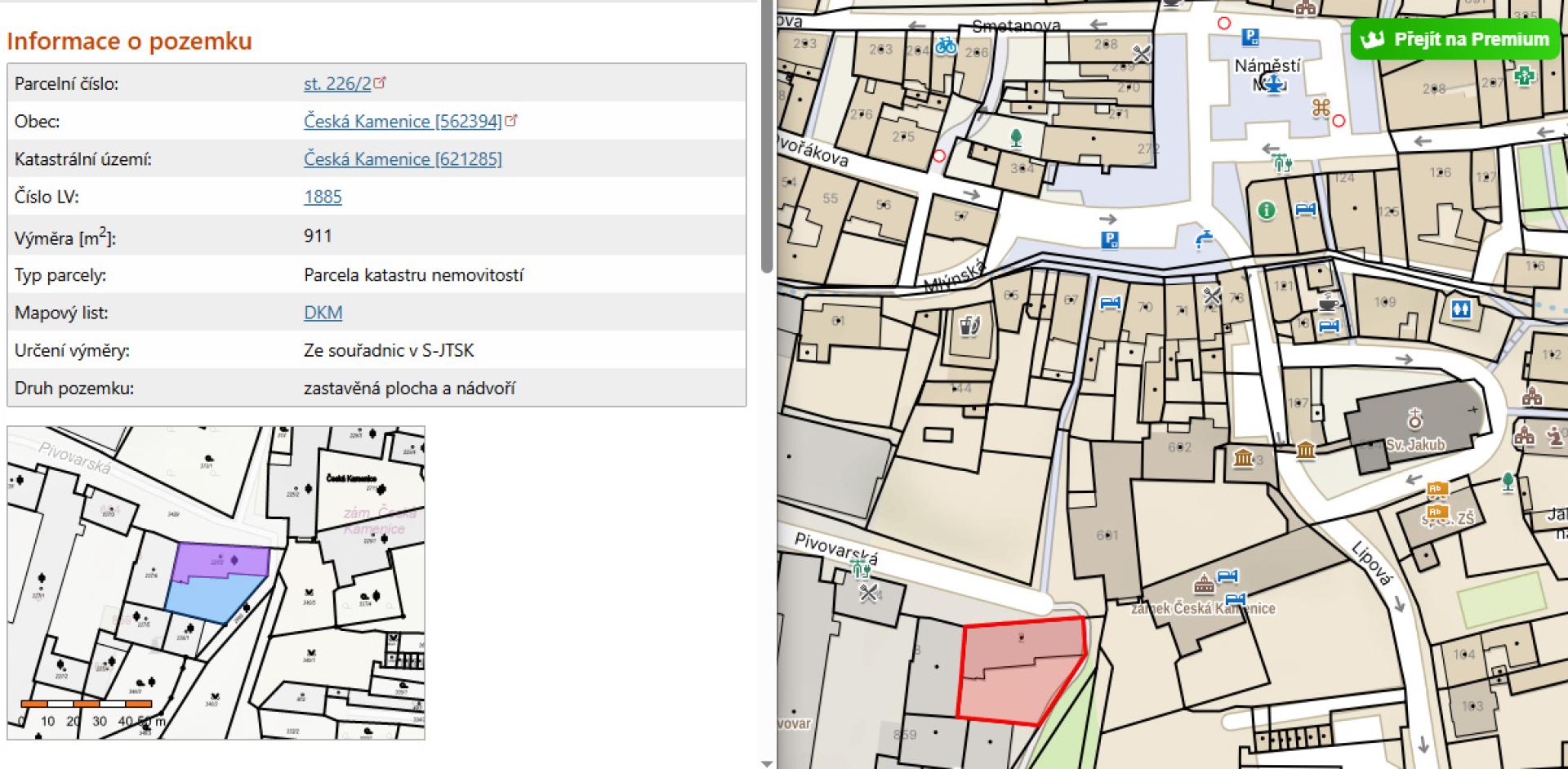This screenshot has width=1568, height=769.
Task: Click the bicycle icon near Smetanova street
Action: (x=946, y=45)
